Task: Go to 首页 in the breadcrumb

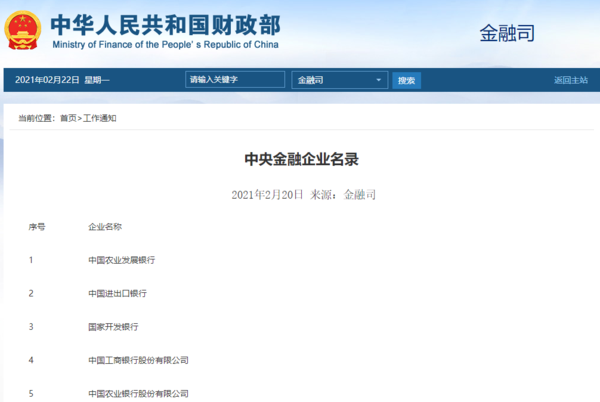Action: click(68, 118)
